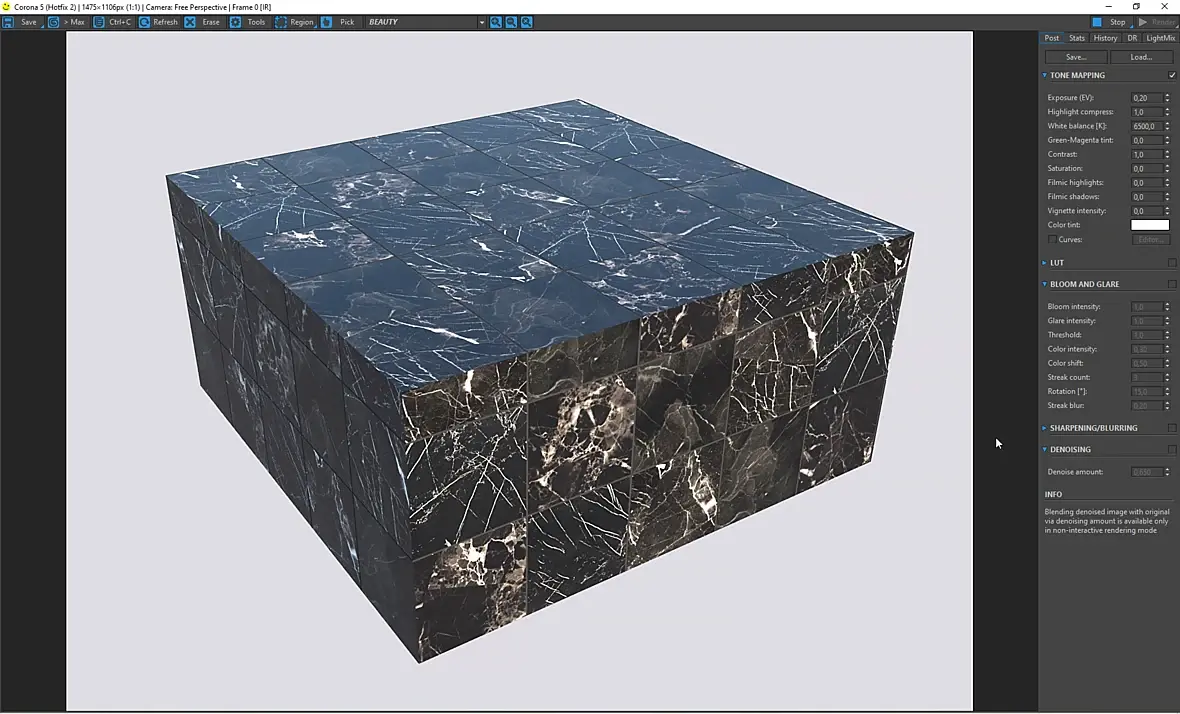
Task: Click the Copy to Max icon
Action: tap(54, 22)
